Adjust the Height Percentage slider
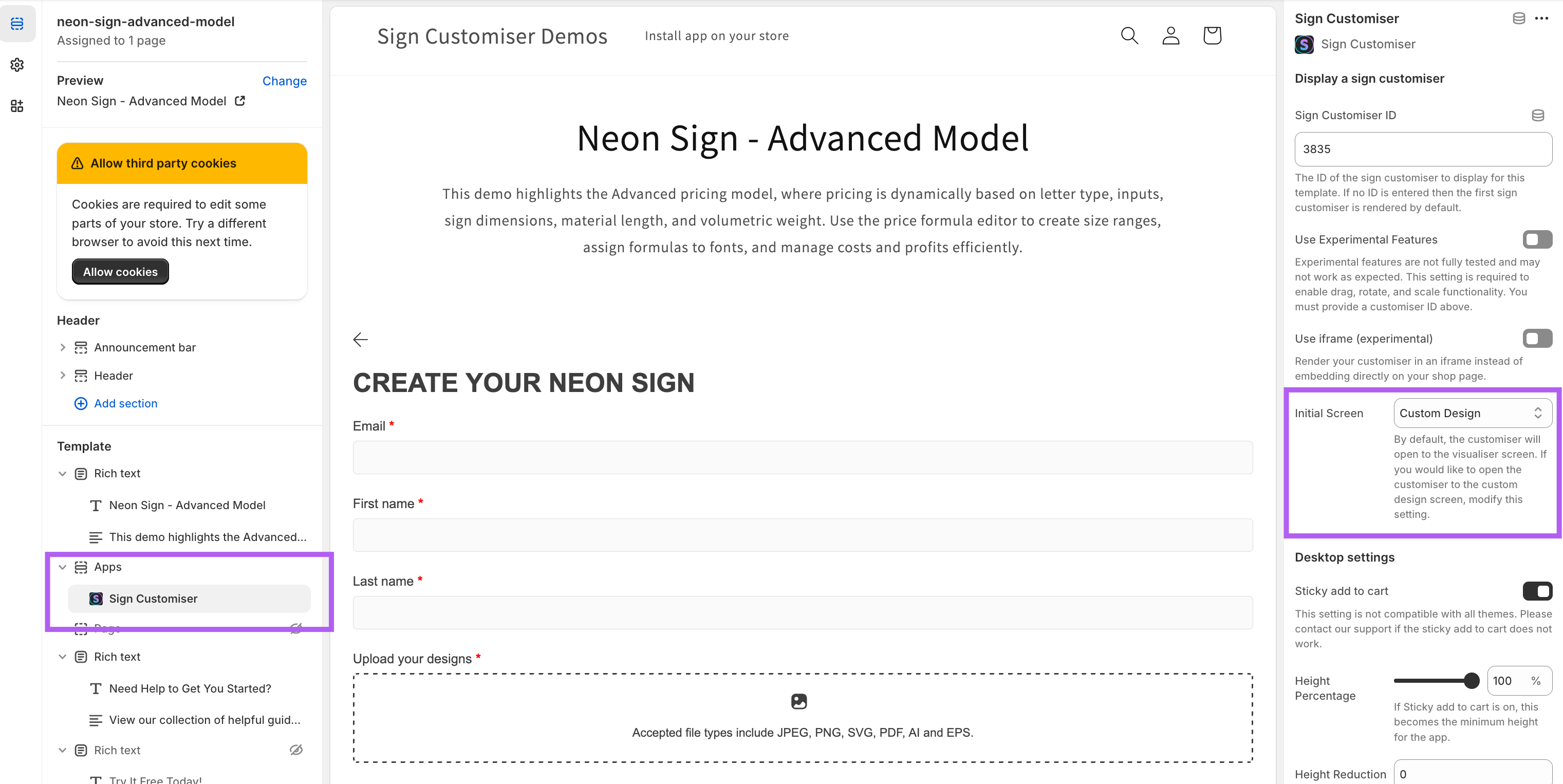The width and height of the screenshot is (1563, 784). click(1472, 681)
